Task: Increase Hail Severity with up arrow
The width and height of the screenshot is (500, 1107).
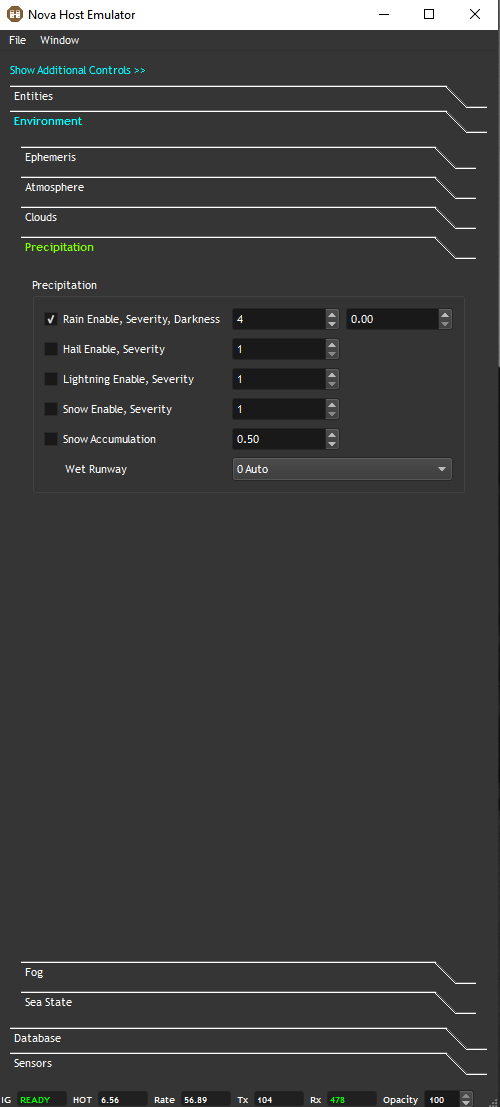Action: point(332,345)
